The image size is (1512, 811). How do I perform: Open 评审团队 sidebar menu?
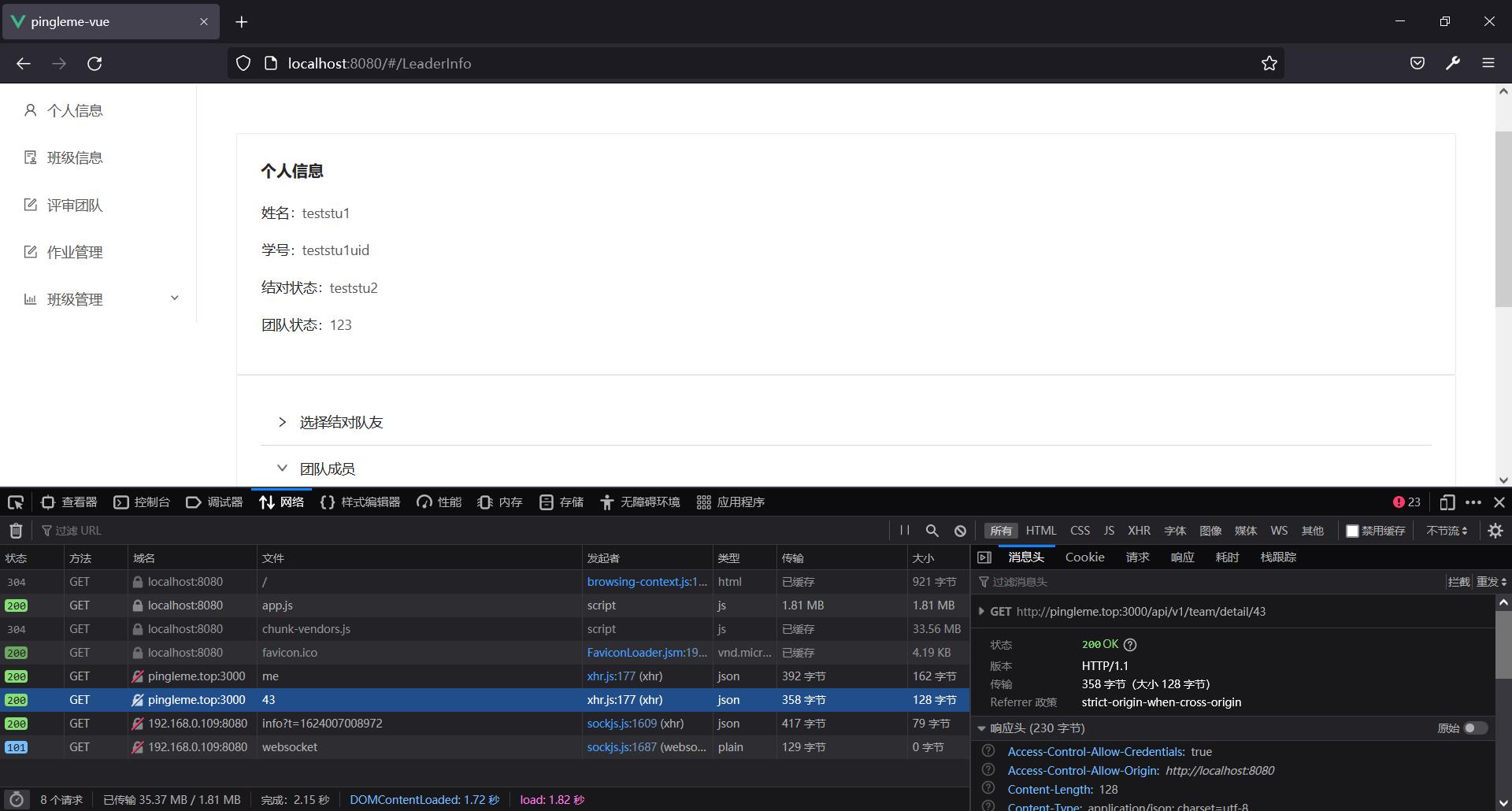[98, 205]
